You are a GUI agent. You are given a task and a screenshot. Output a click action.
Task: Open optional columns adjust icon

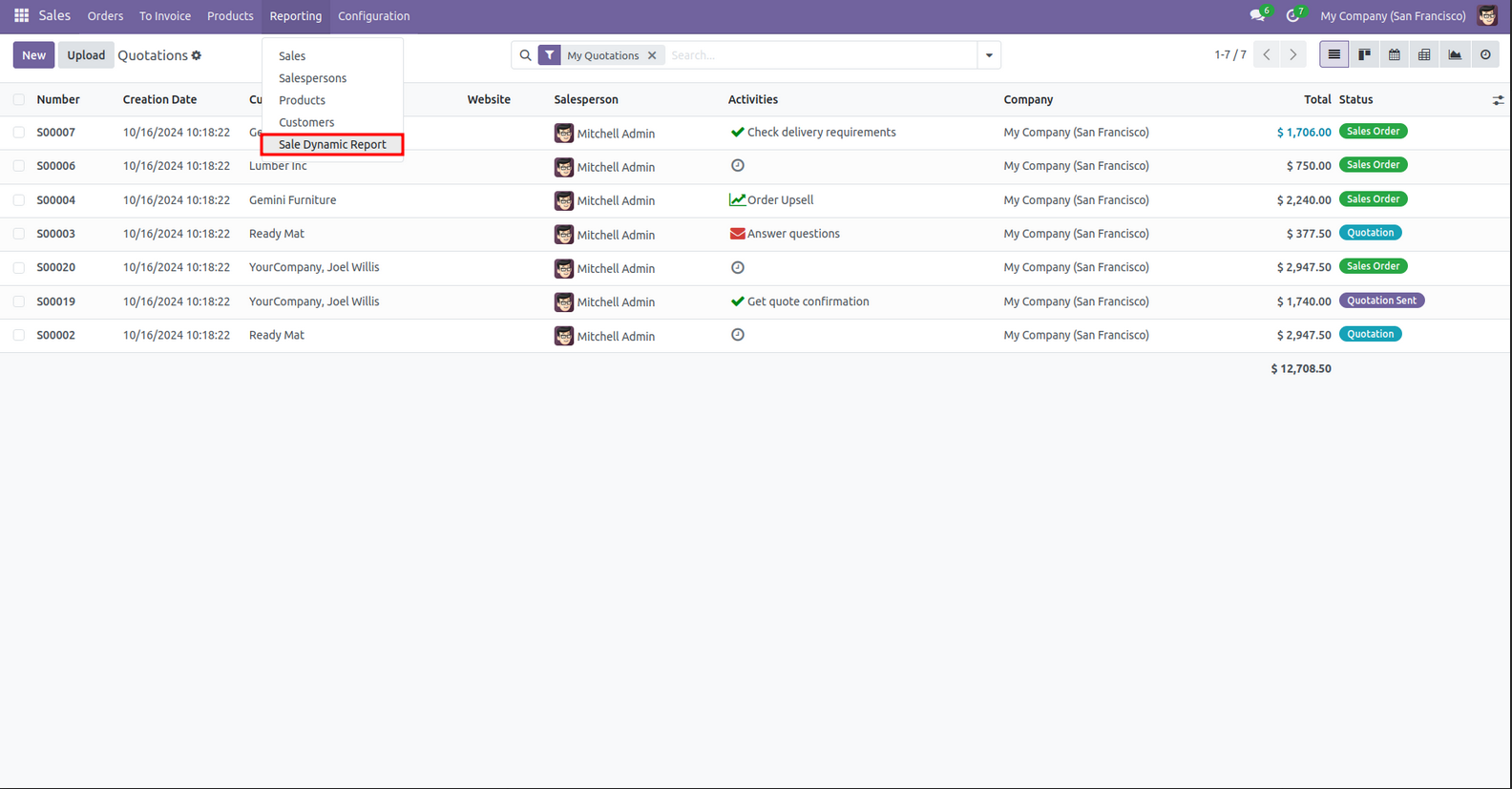(x=1498, y=100)
